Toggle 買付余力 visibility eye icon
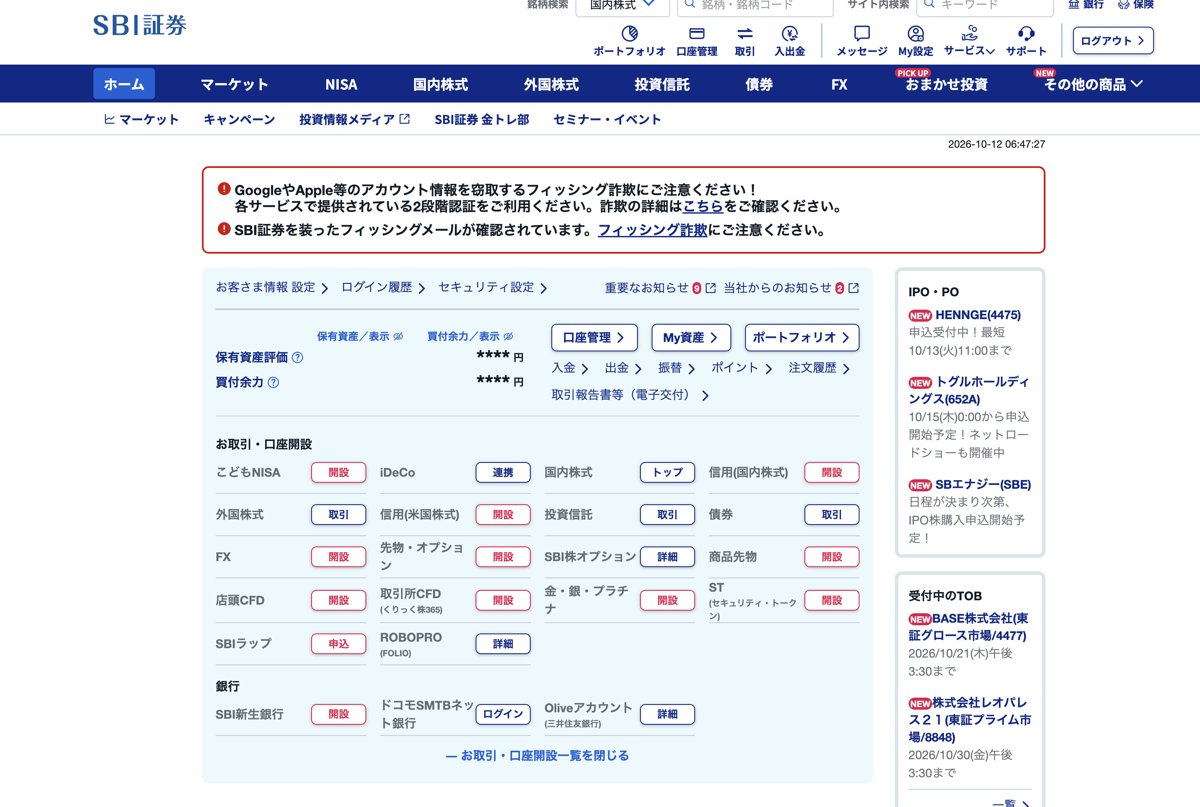Viewport: 1200px width, 807px height. click(508, 336)
